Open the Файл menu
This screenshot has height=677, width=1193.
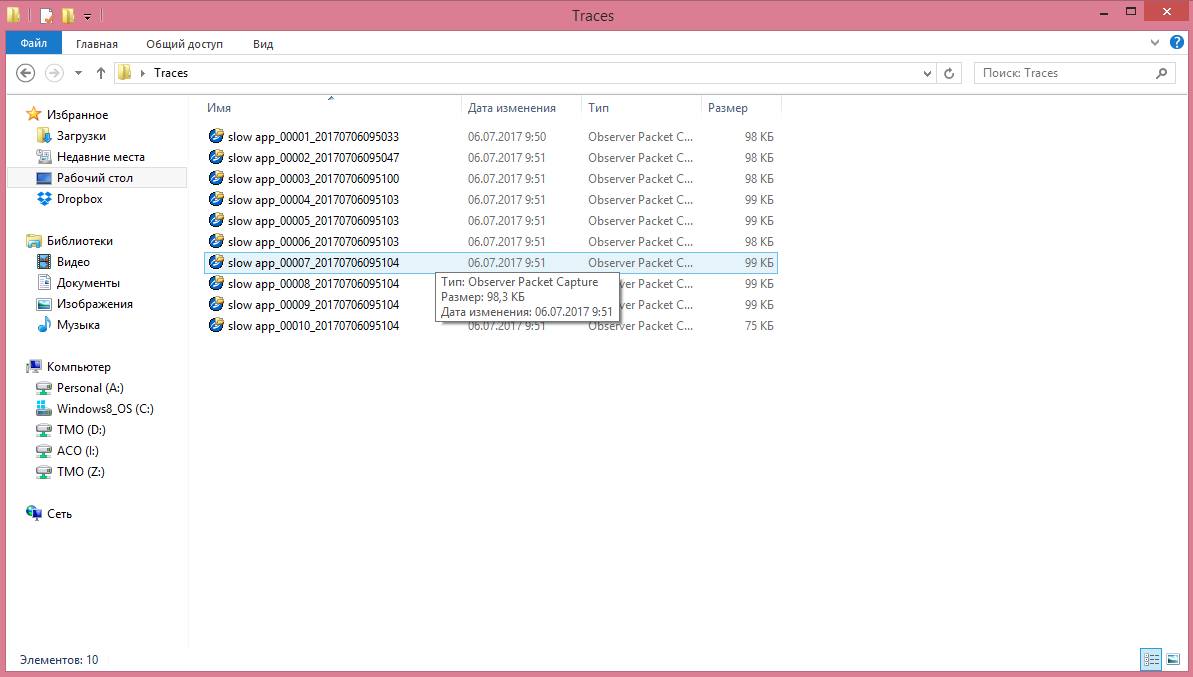coord(34,44)
